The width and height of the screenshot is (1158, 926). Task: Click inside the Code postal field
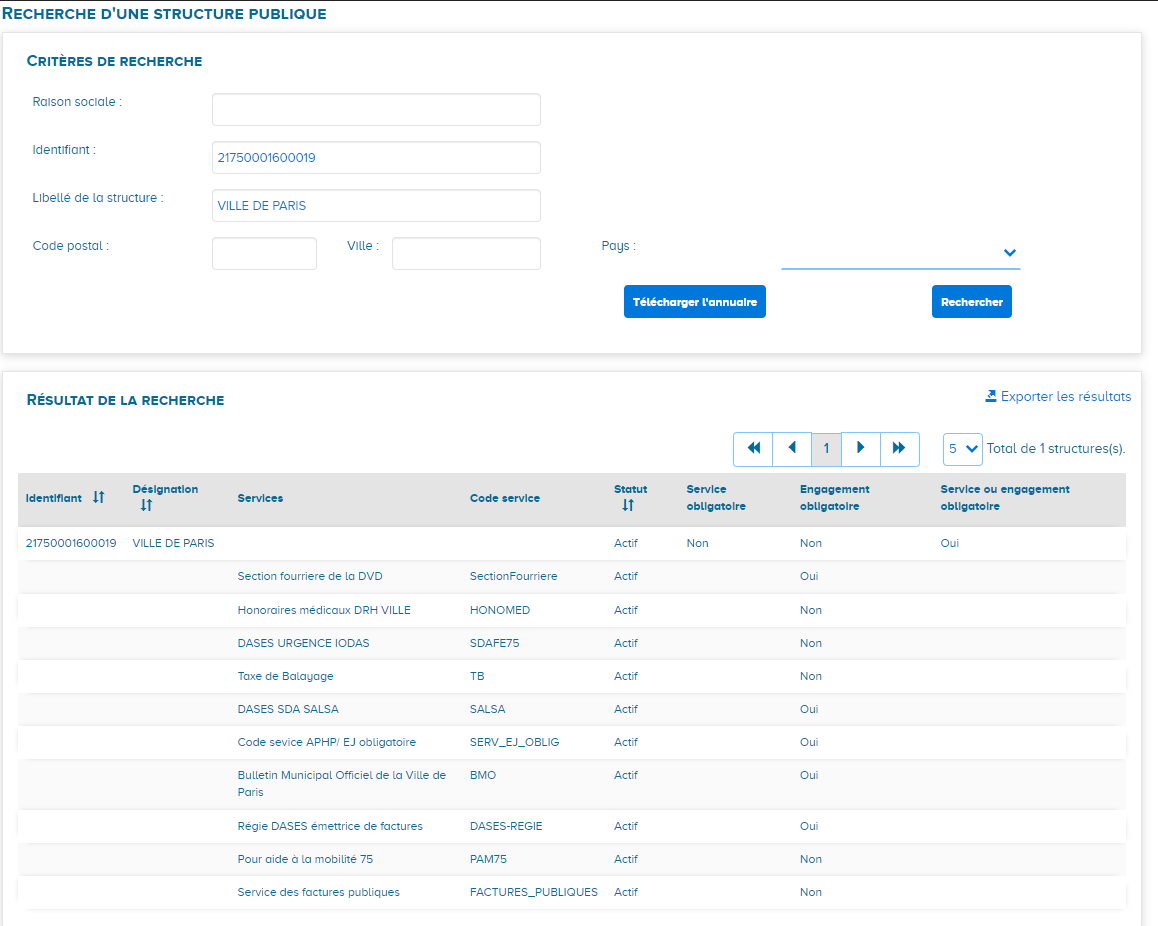(x=264, y=253)
